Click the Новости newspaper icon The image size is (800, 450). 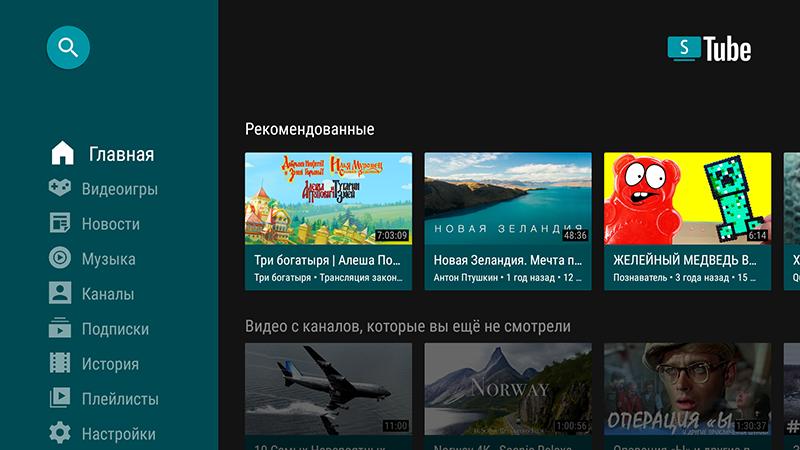[61, 224]
